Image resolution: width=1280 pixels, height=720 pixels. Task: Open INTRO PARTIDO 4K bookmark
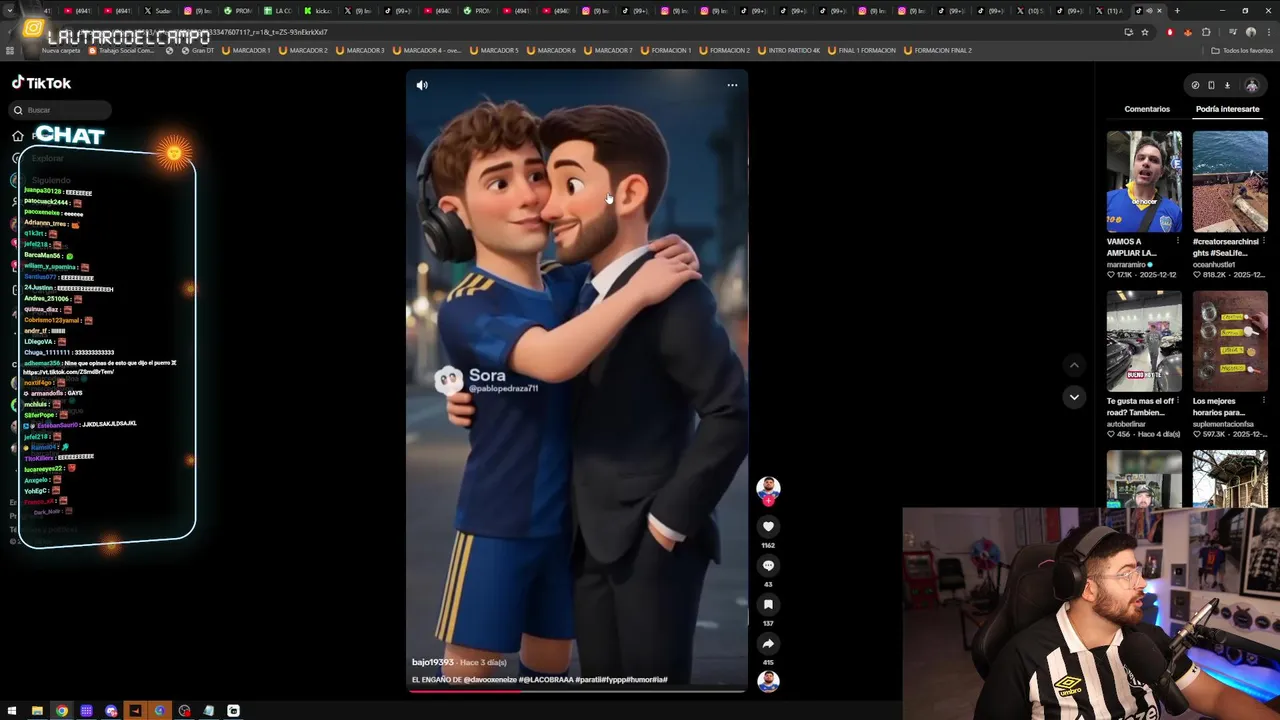pos(789,50)
